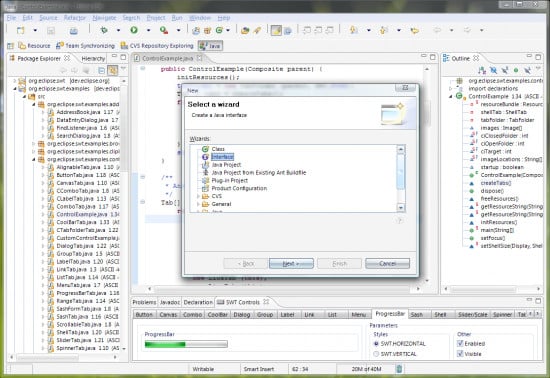Collapse ControlExample class node in Outline
Screen dimensions: 550x378
point(451,96)
